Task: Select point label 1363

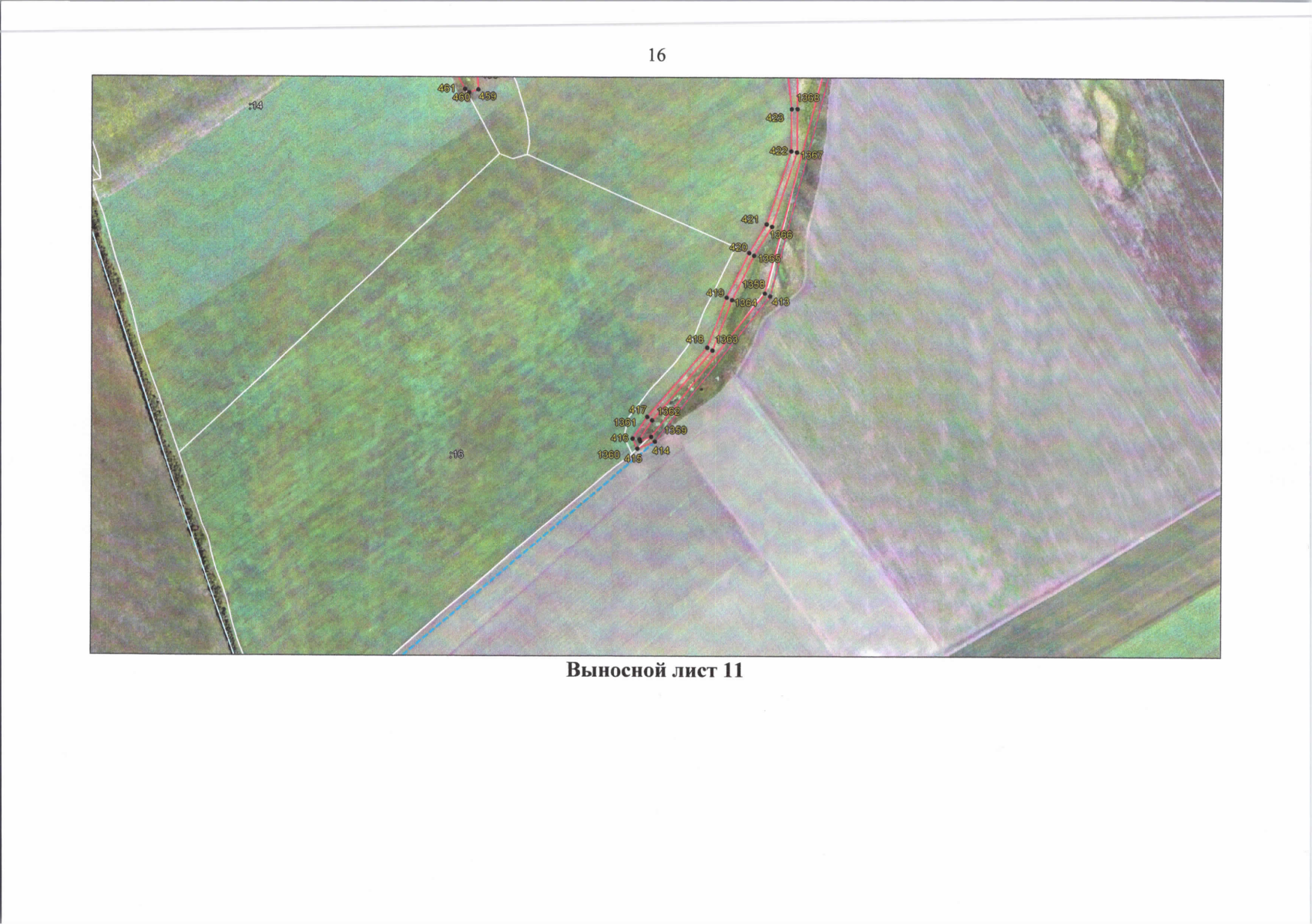Action: [726, 340]
